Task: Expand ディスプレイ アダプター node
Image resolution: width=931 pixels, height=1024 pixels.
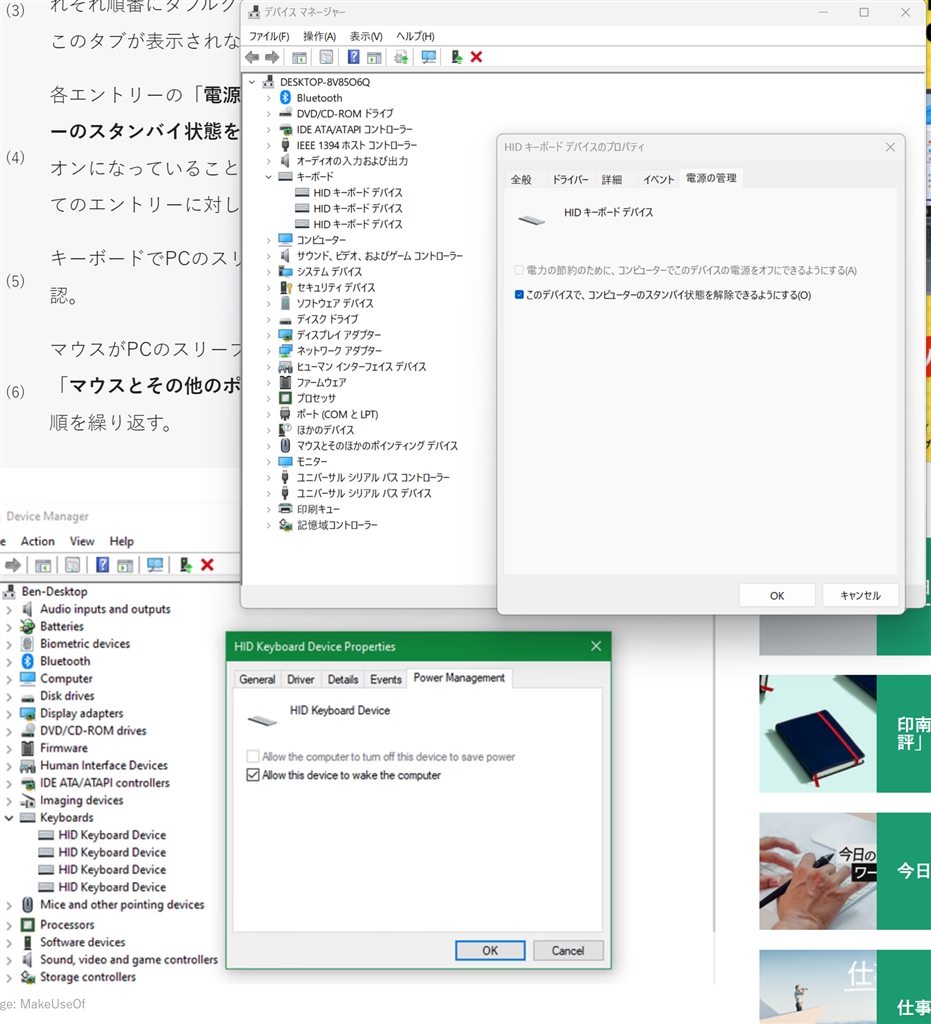Action: tap(268, 335)
